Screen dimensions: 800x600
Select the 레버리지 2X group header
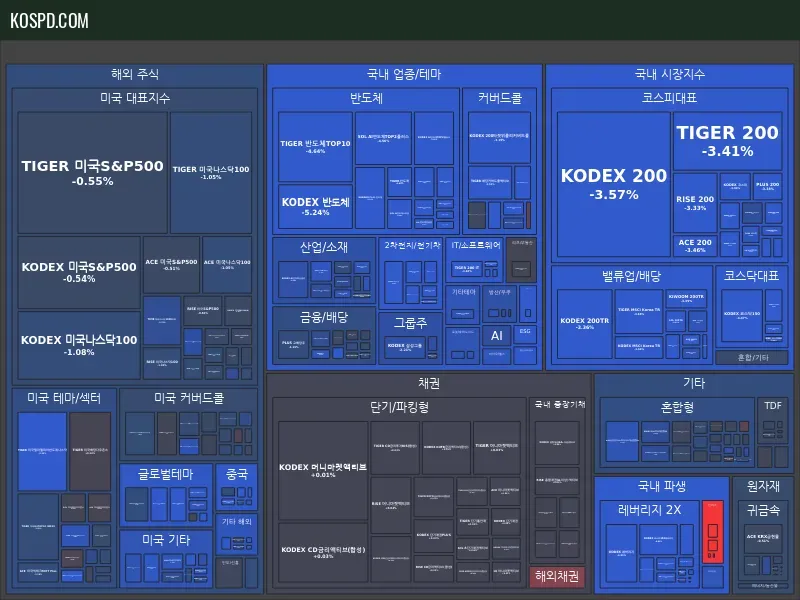click(649, 510)
